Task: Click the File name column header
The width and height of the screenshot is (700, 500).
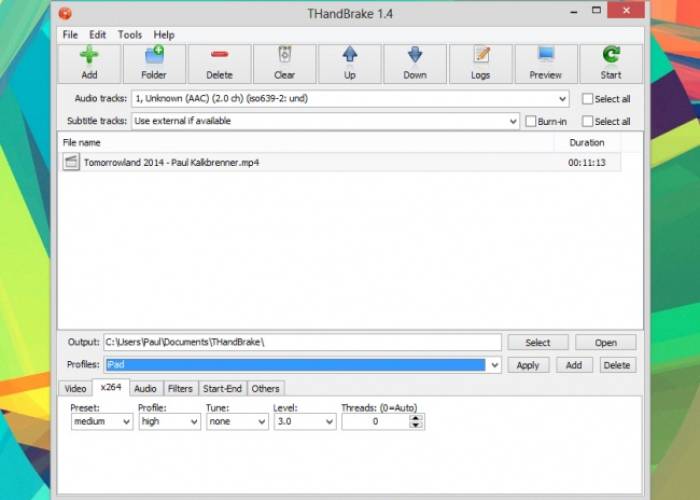Action: [x=306, y=142]
